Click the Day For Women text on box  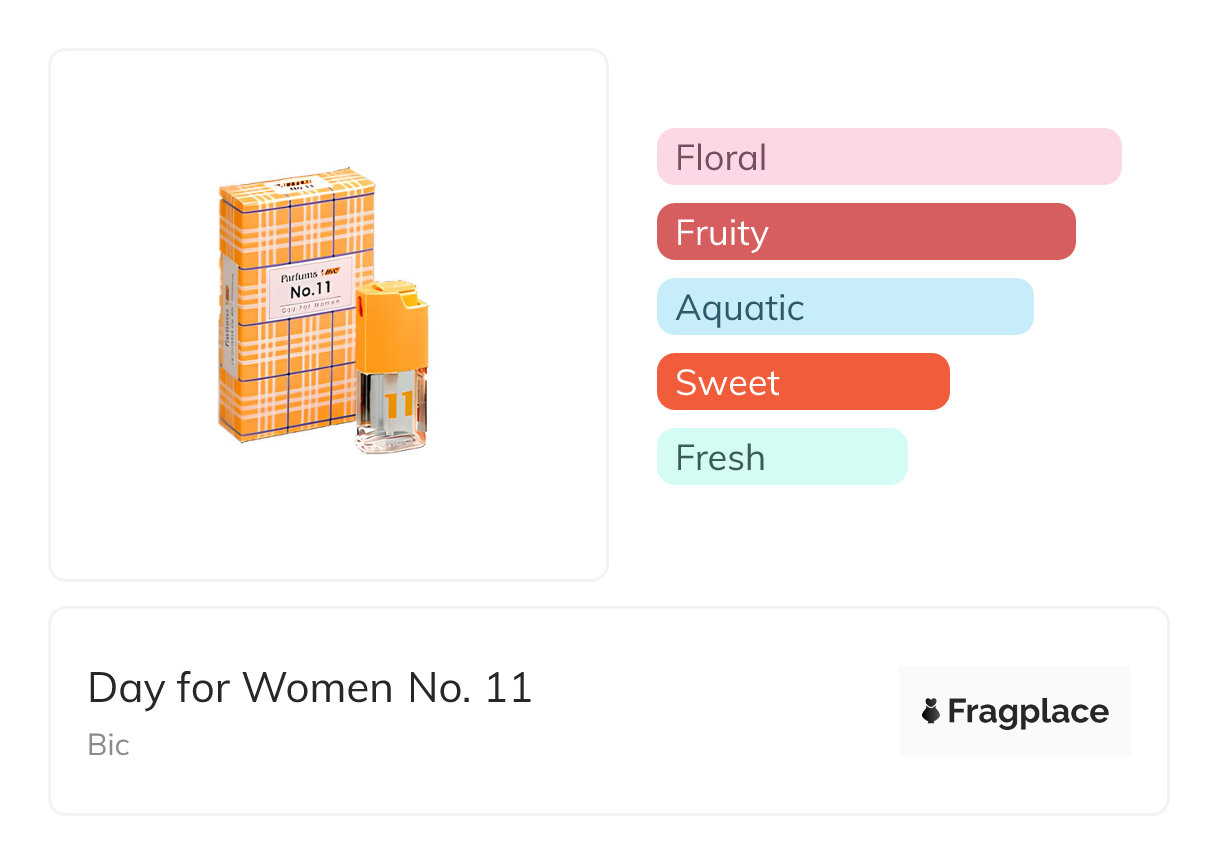coord(309,305)
